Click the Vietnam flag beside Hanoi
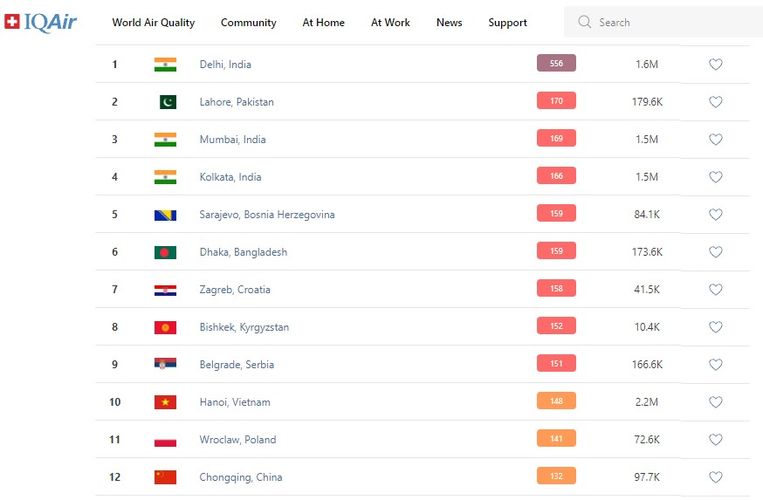Screen dimensions: 763x500 (165, 402)
